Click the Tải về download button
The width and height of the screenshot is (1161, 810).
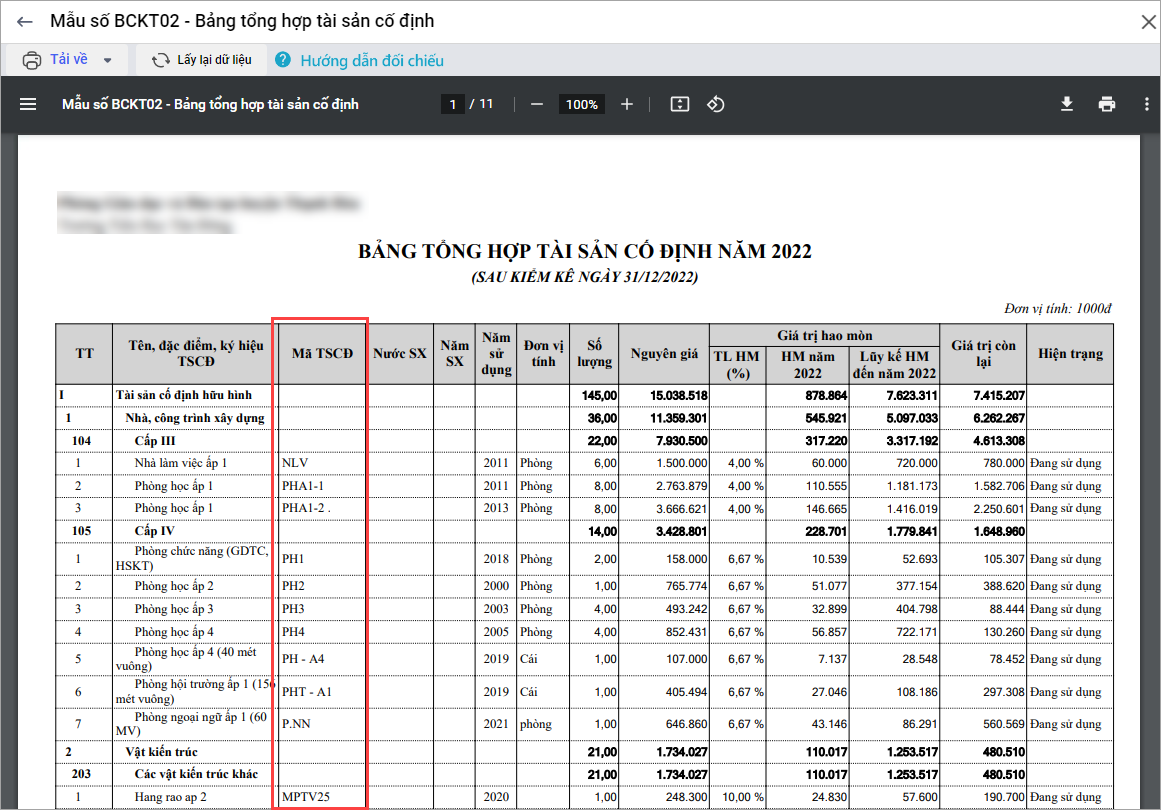57,60
